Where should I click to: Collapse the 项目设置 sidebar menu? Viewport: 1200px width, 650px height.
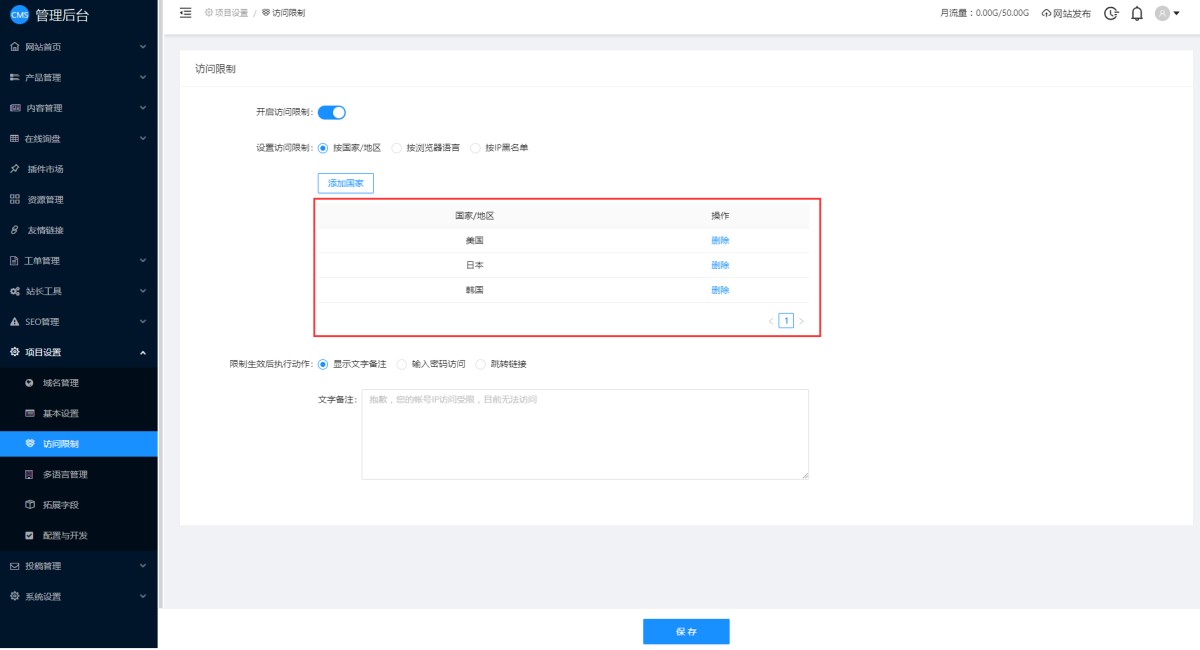[78, 352]
